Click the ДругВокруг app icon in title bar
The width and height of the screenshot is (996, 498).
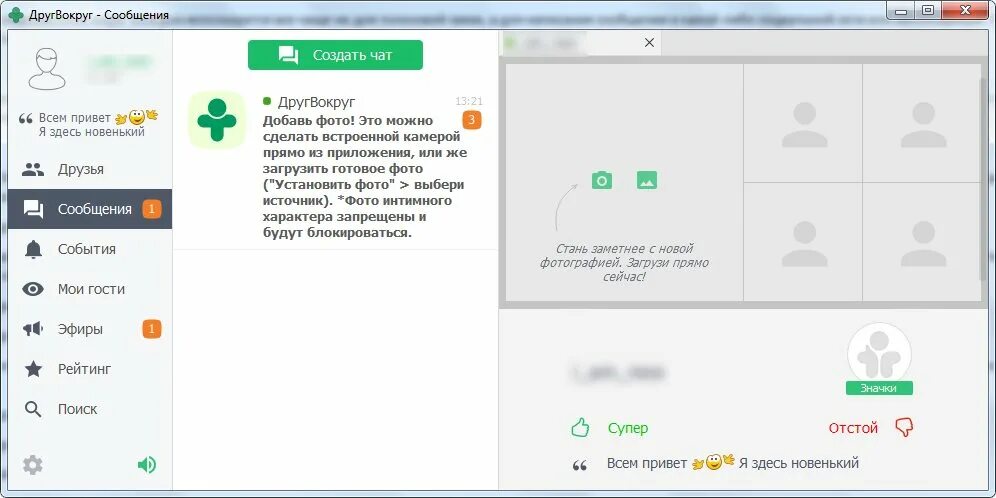[16, 13]
